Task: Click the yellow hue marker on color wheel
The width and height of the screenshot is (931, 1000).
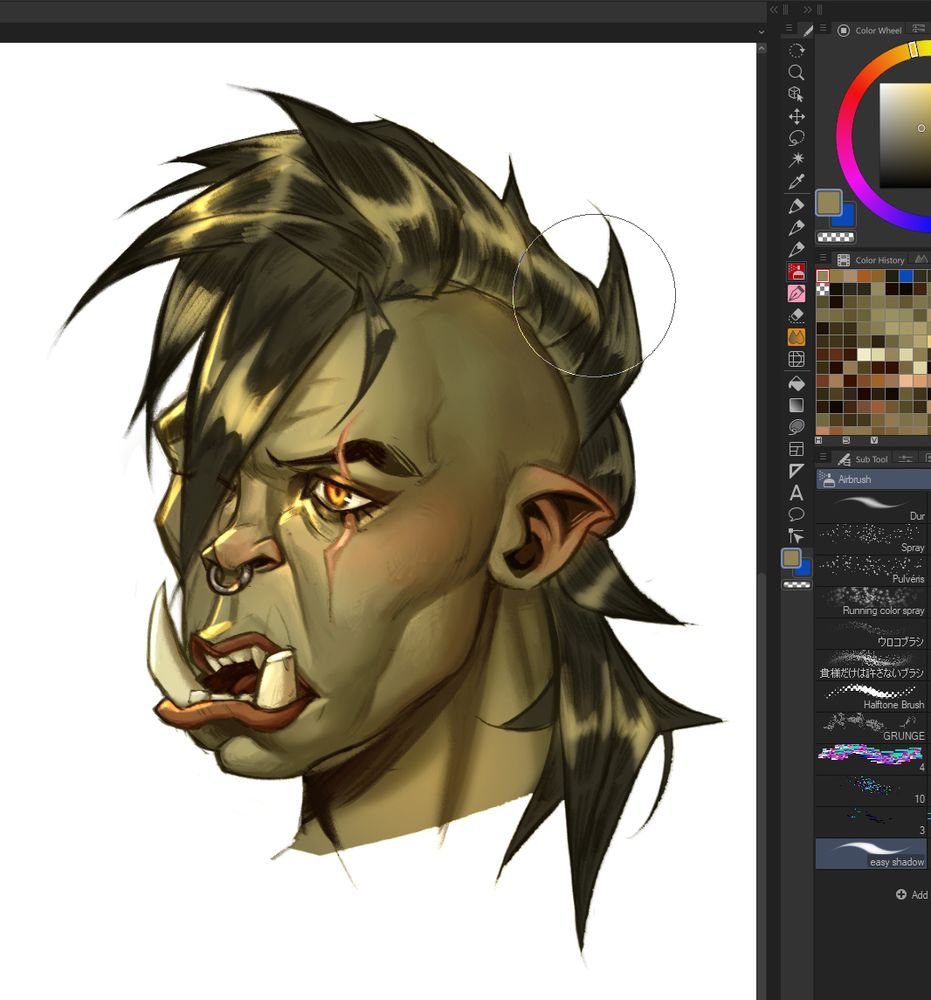Action: pyautogui.click(x=913, y=49)
